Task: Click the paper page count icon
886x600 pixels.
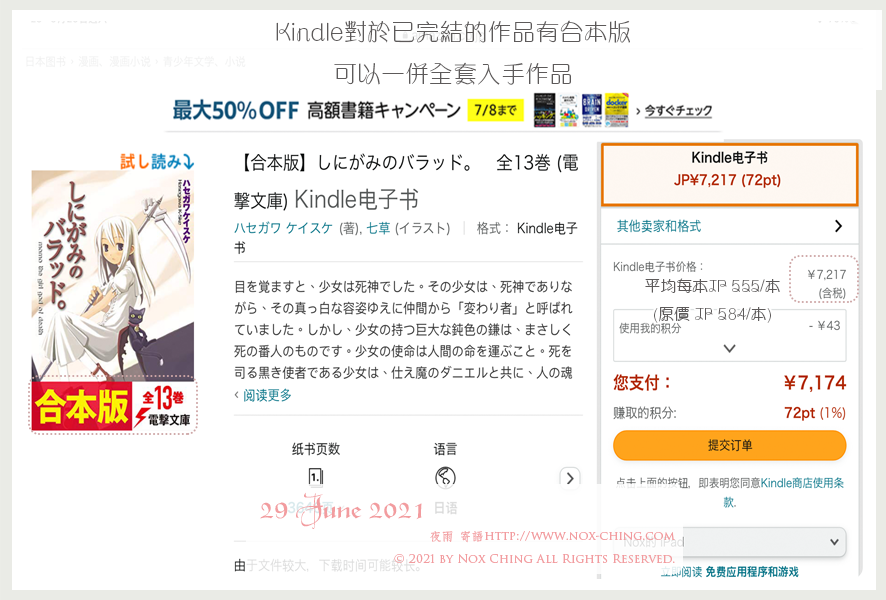Action: tap(316, 477)
